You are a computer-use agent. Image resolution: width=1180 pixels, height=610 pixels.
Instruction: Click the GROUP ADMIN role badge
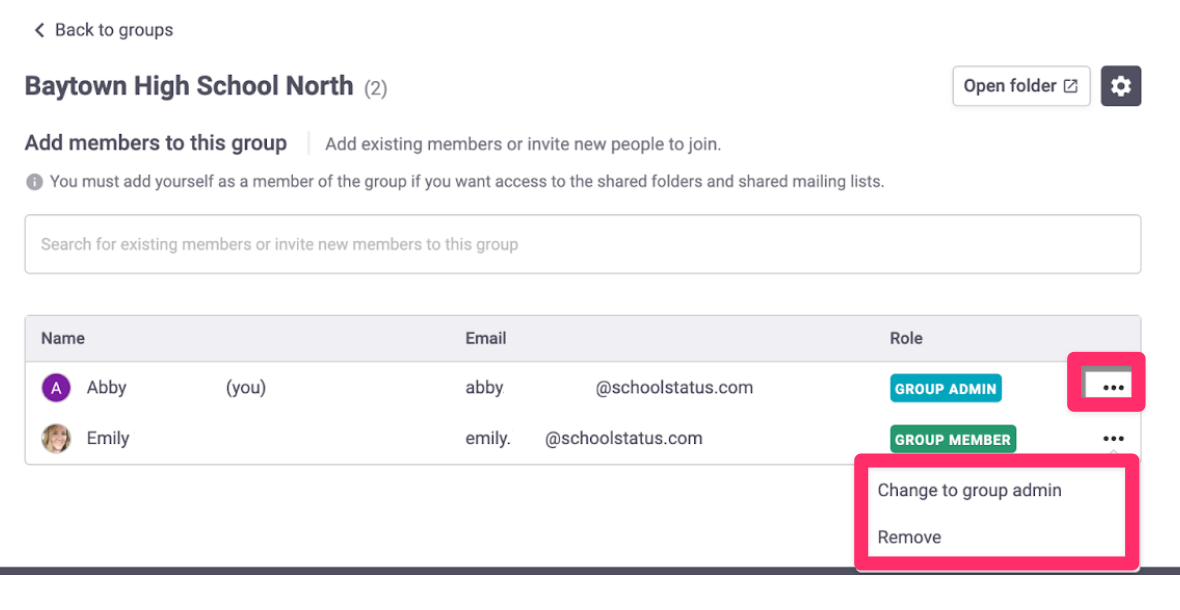click(x=945, y=388)
